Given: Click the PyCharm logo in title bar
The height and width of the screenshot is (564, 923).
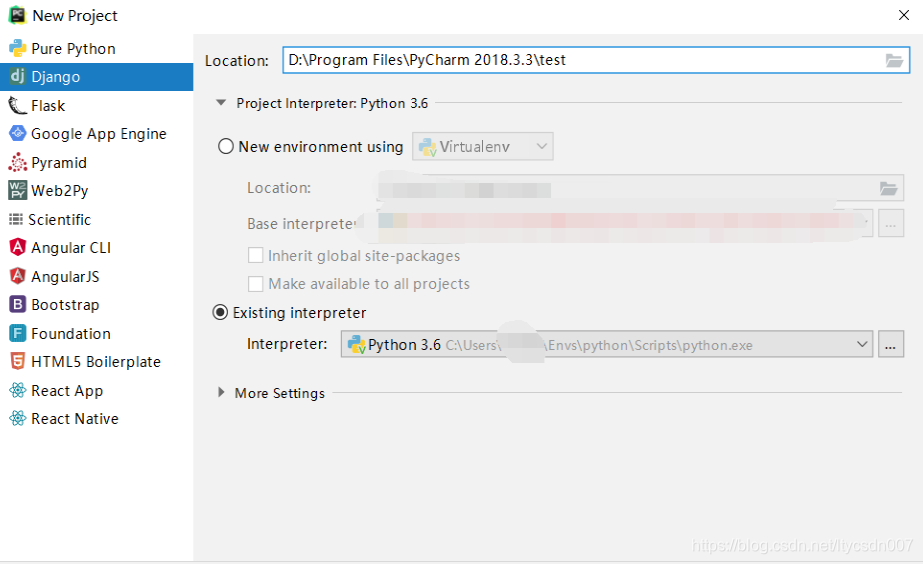Looking at the screenshot, I should 18,15.
